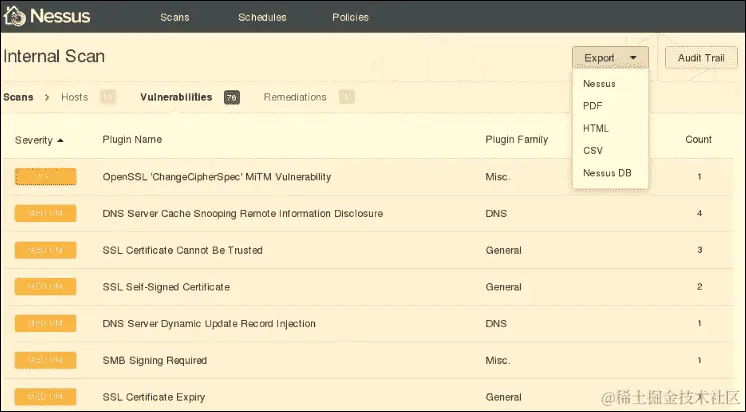This screenshot has width=746, height=412.
Task: Sort by the Plugin Name column header
Action: point(132,139)
